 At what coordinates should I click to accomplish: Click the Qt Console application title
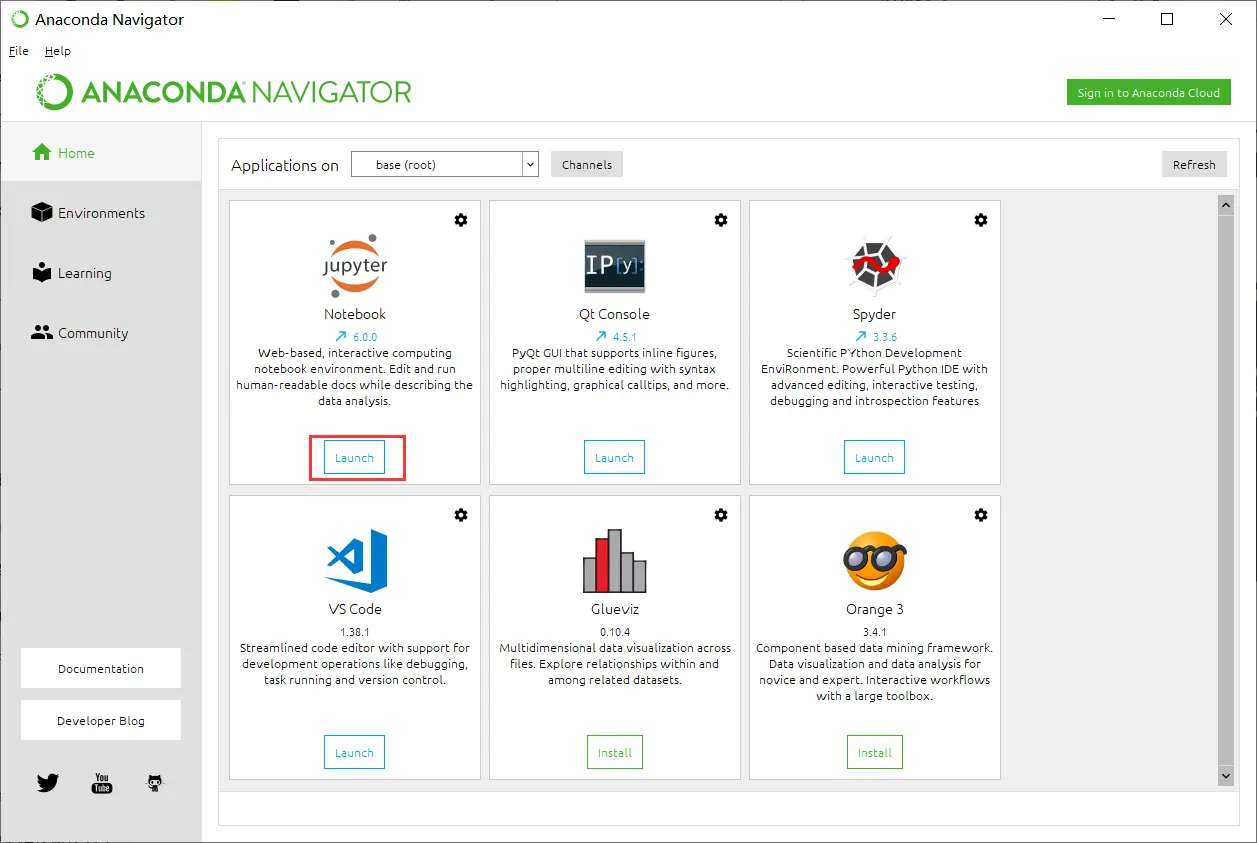614,314
